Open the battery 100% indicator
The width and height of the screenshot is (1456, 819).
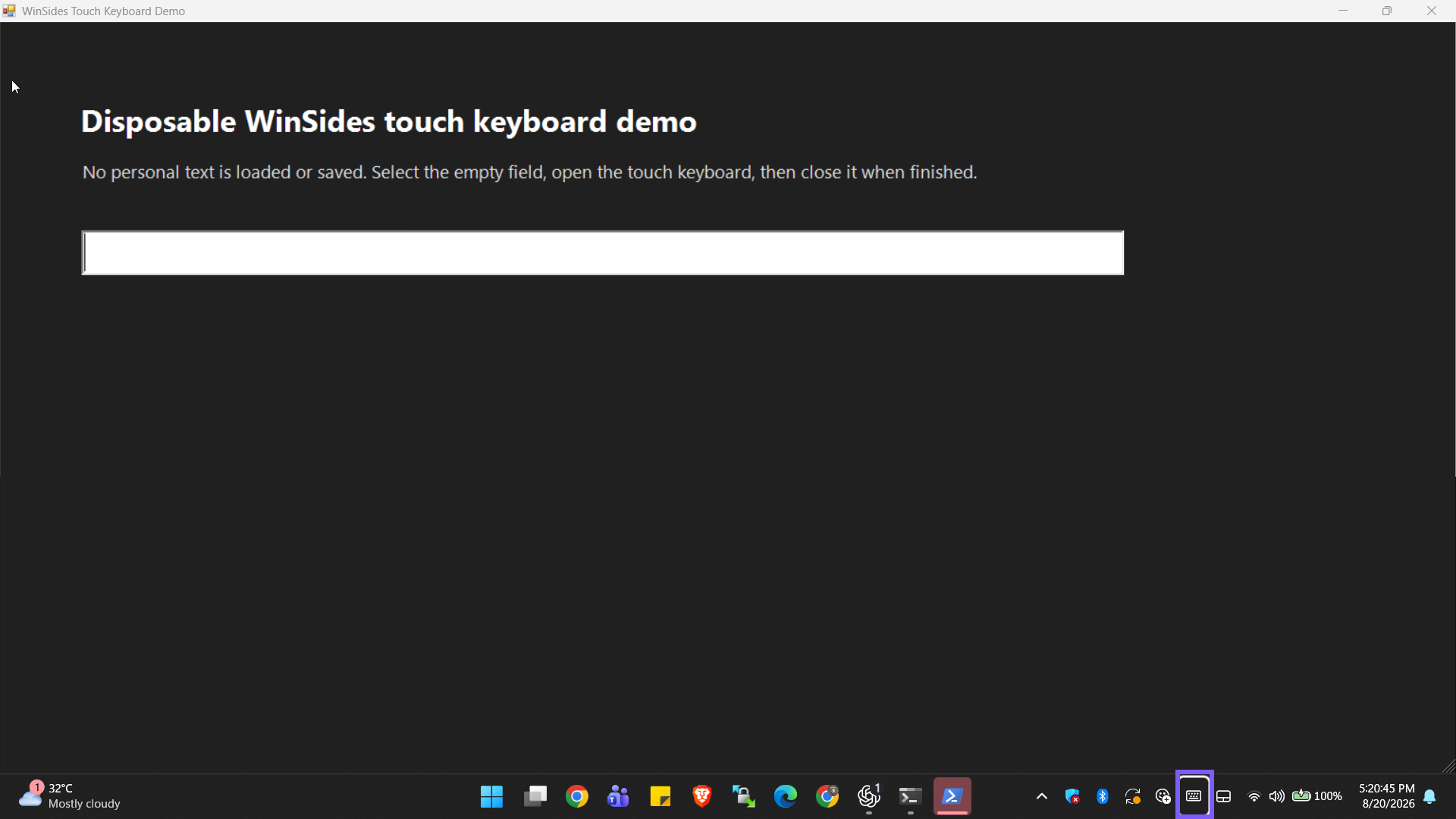coord(1317,796)
